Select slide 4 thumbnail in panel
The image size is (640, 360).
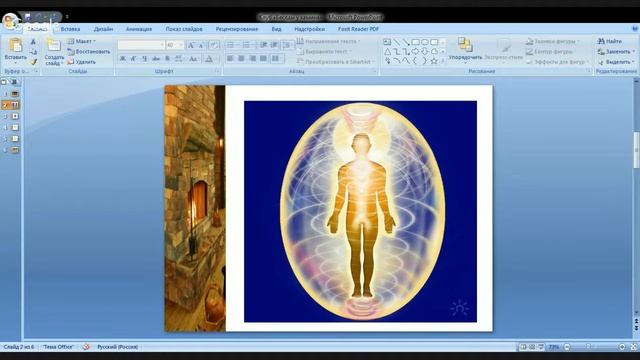[15, 128]
